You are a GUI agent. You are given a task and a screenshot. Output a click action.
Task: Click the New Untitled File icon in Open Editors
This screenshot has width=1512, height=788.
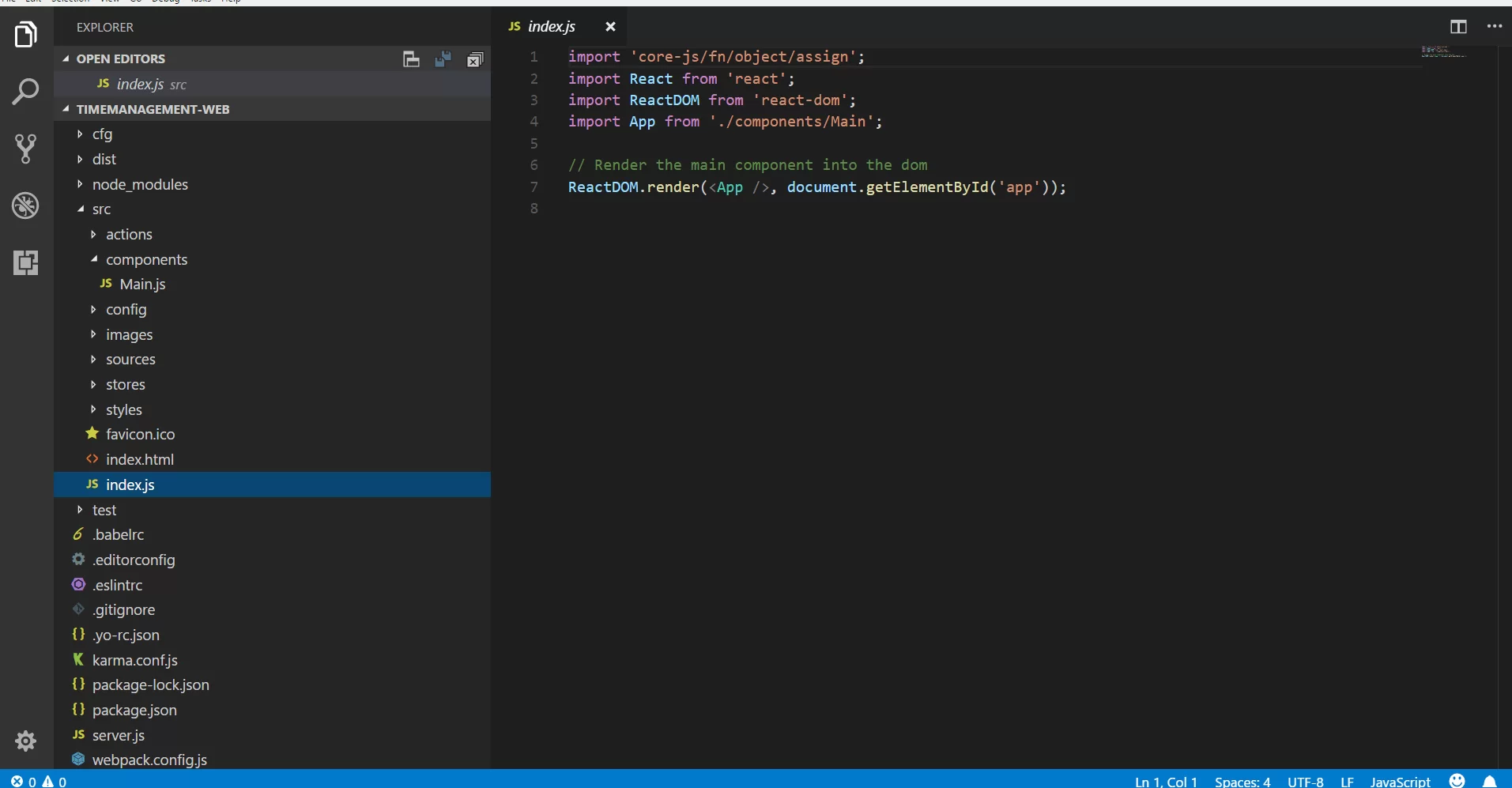click(x=411, y=59)
